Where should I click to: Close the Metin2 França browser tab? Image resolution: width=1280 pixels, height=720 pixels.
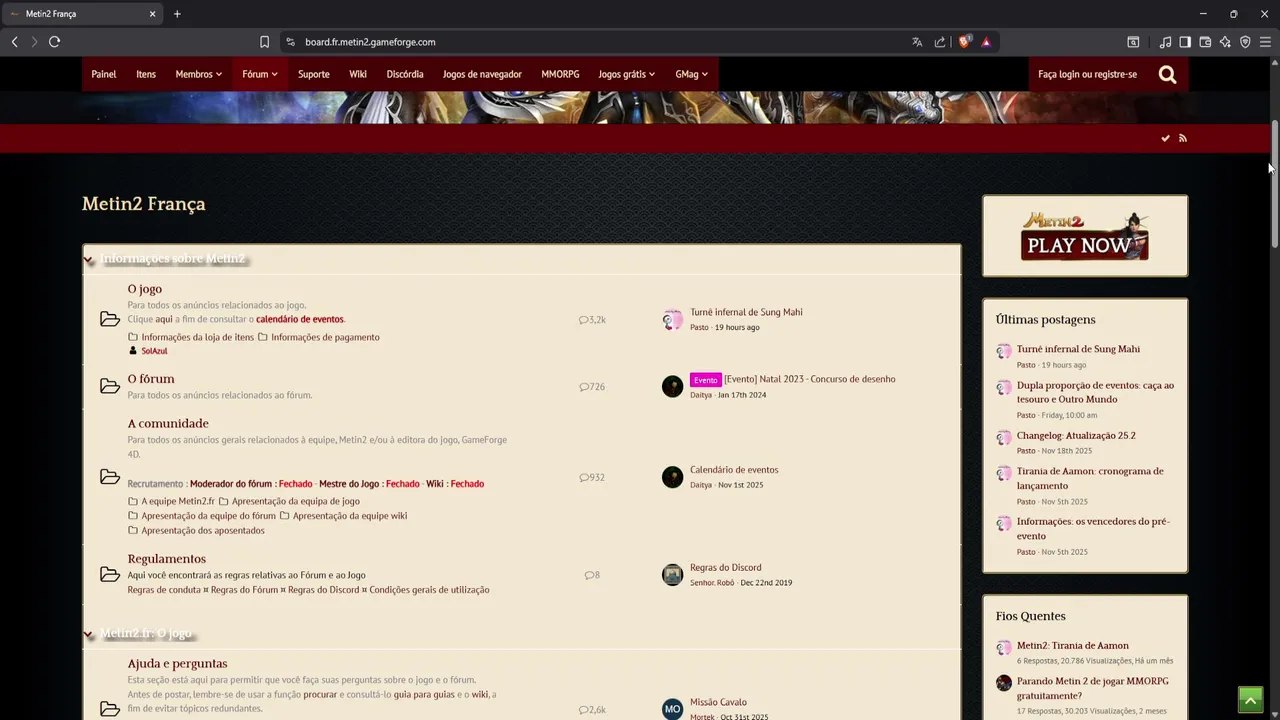click(152, 14)
